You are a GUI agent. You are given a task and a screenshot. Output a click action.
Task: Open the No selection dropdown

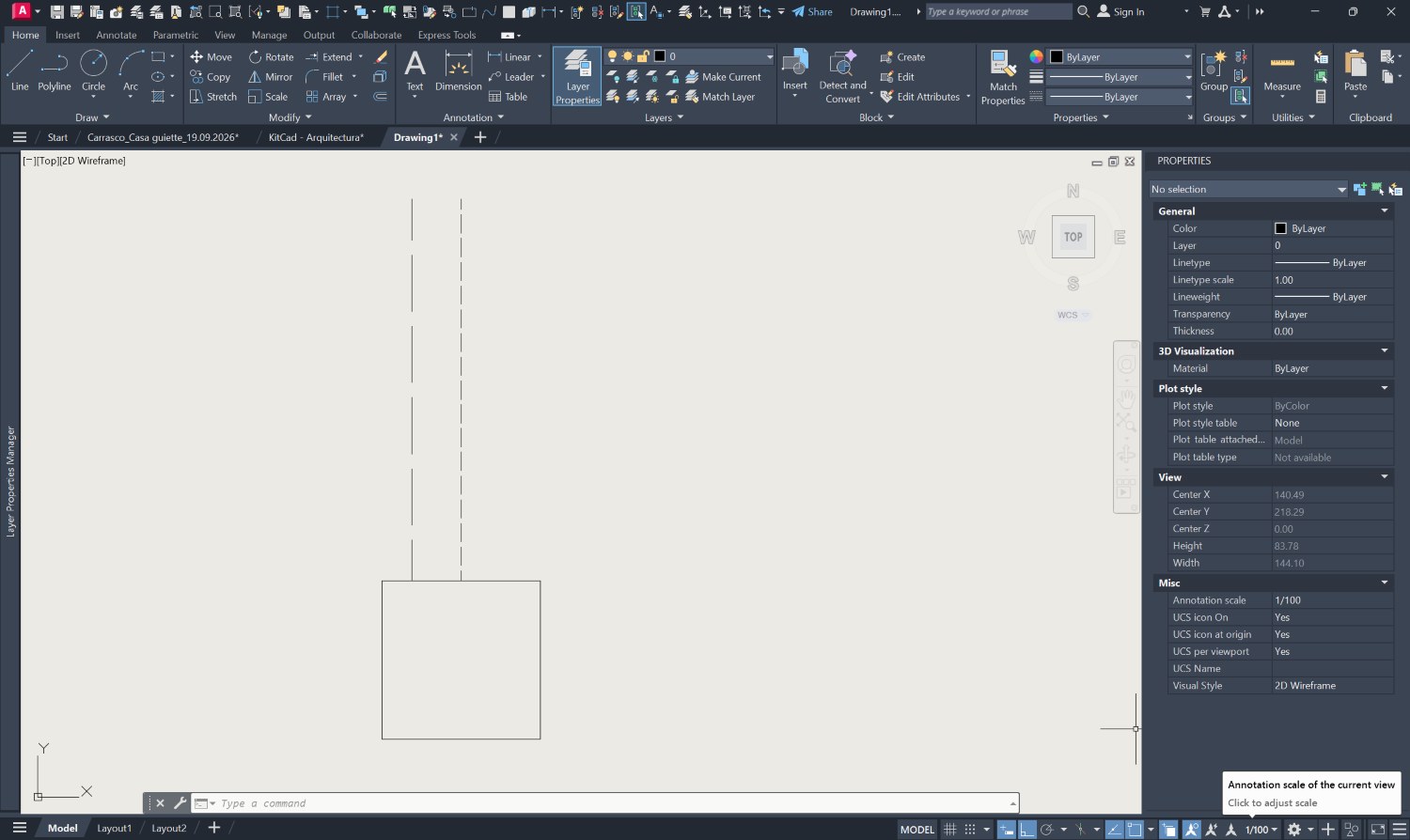click(1249, 189)
